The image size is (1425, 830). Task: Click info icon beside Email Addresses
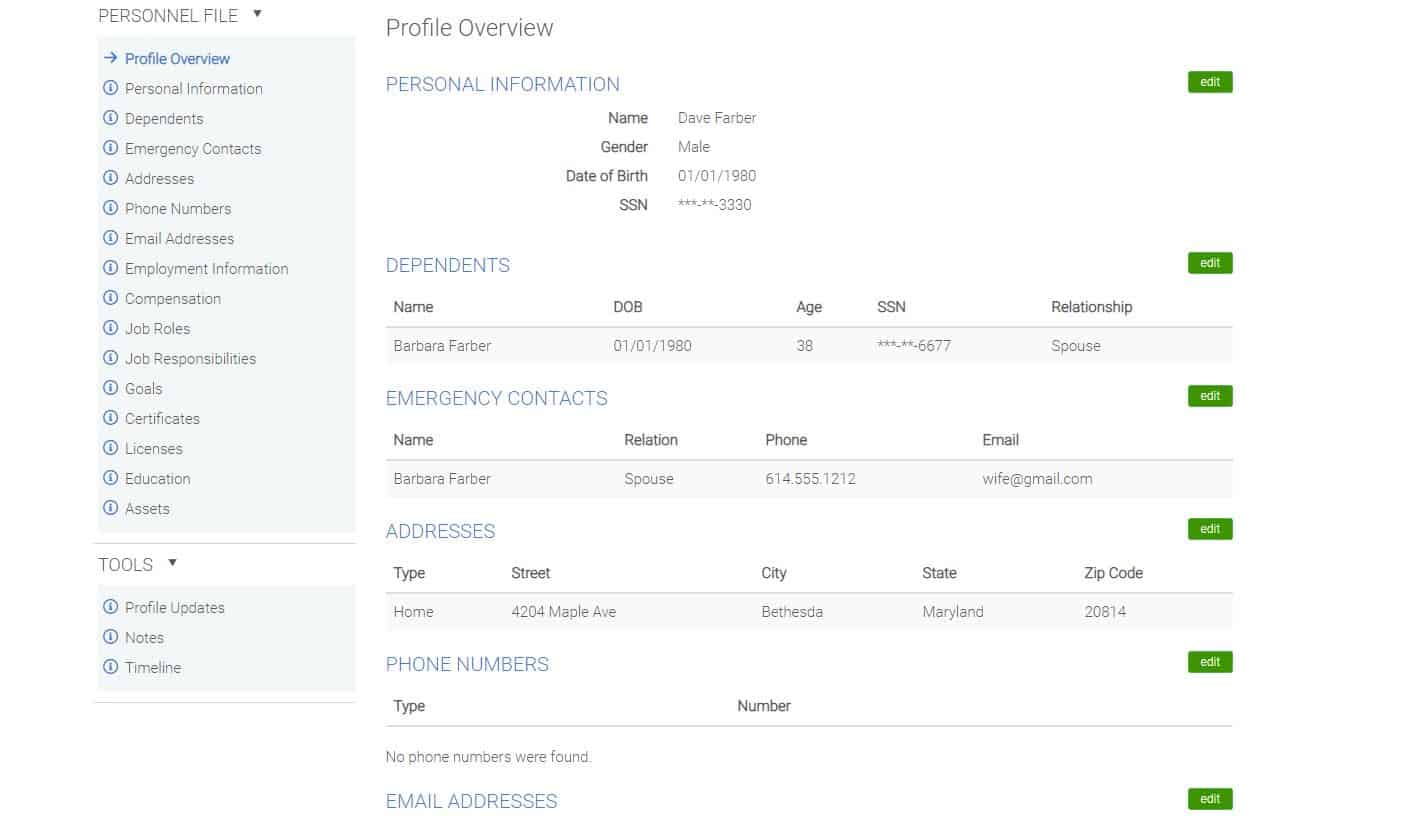111,238
